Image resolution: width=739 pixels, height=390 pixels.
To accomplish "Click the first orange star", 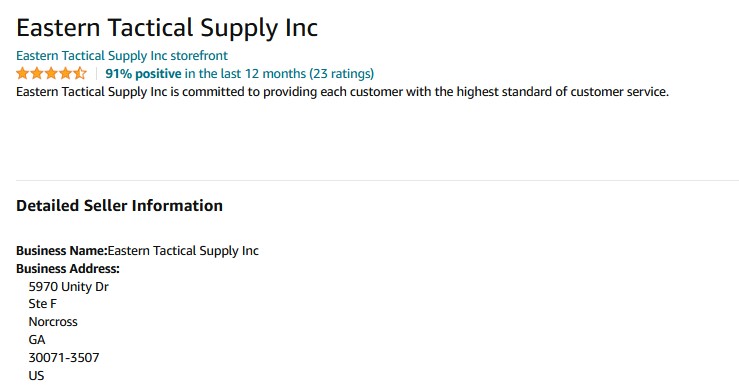I will 23,74.
